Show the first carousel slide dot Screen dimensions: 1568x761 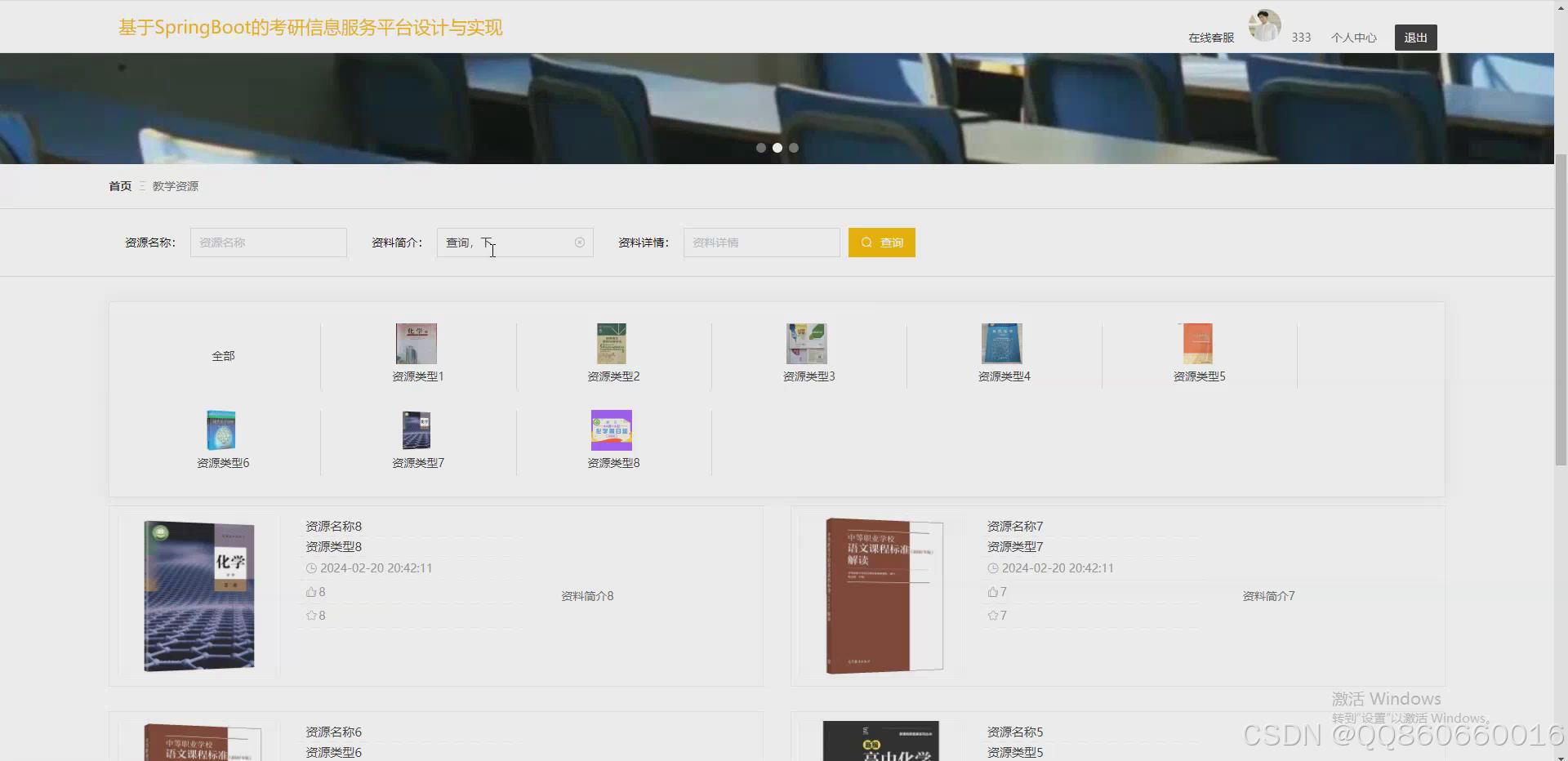click(x=761, y=148)
